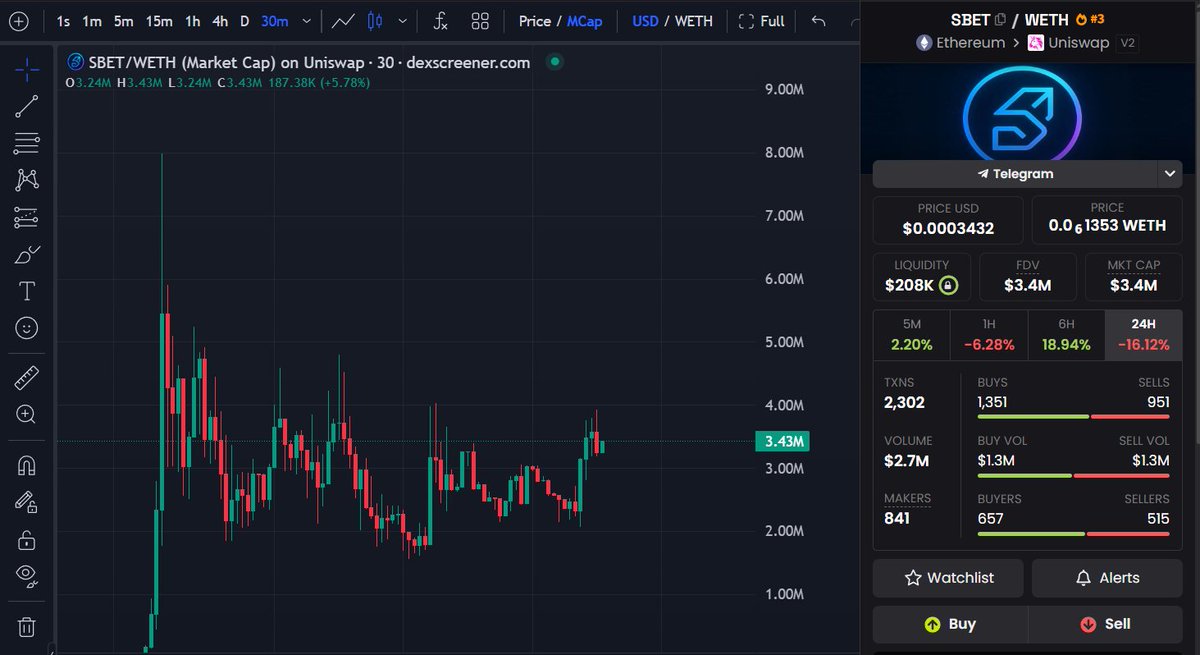
Task: Select the trend line drawing tool
Action: 27,106
